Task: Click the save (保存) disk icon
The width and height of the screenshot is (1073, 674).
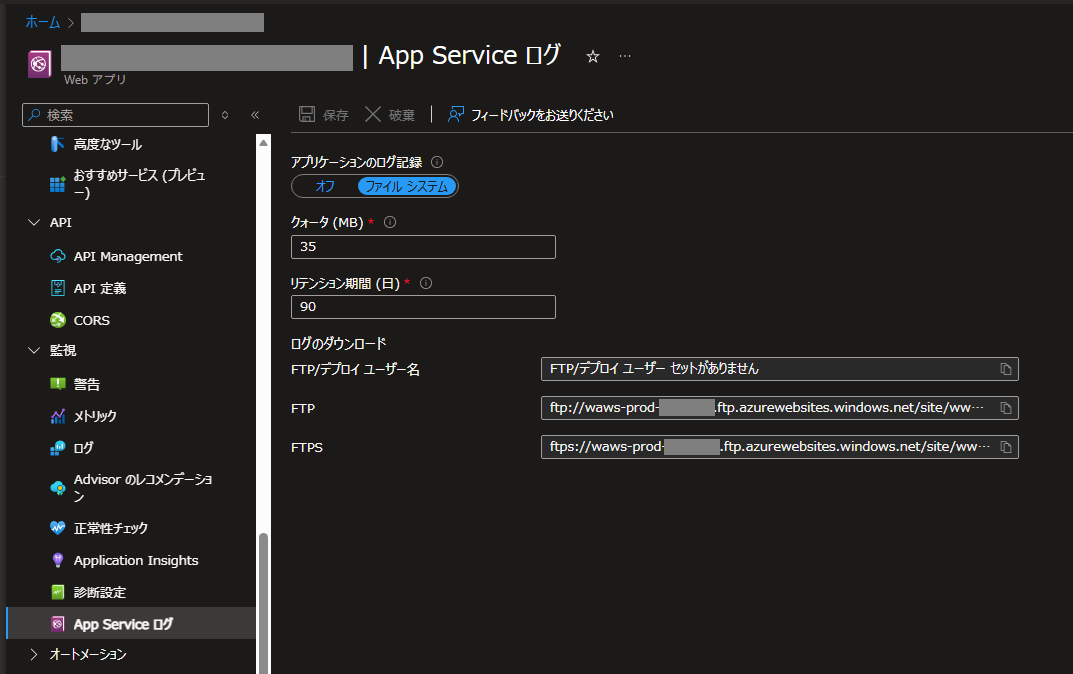Action: tap(307, 114)
